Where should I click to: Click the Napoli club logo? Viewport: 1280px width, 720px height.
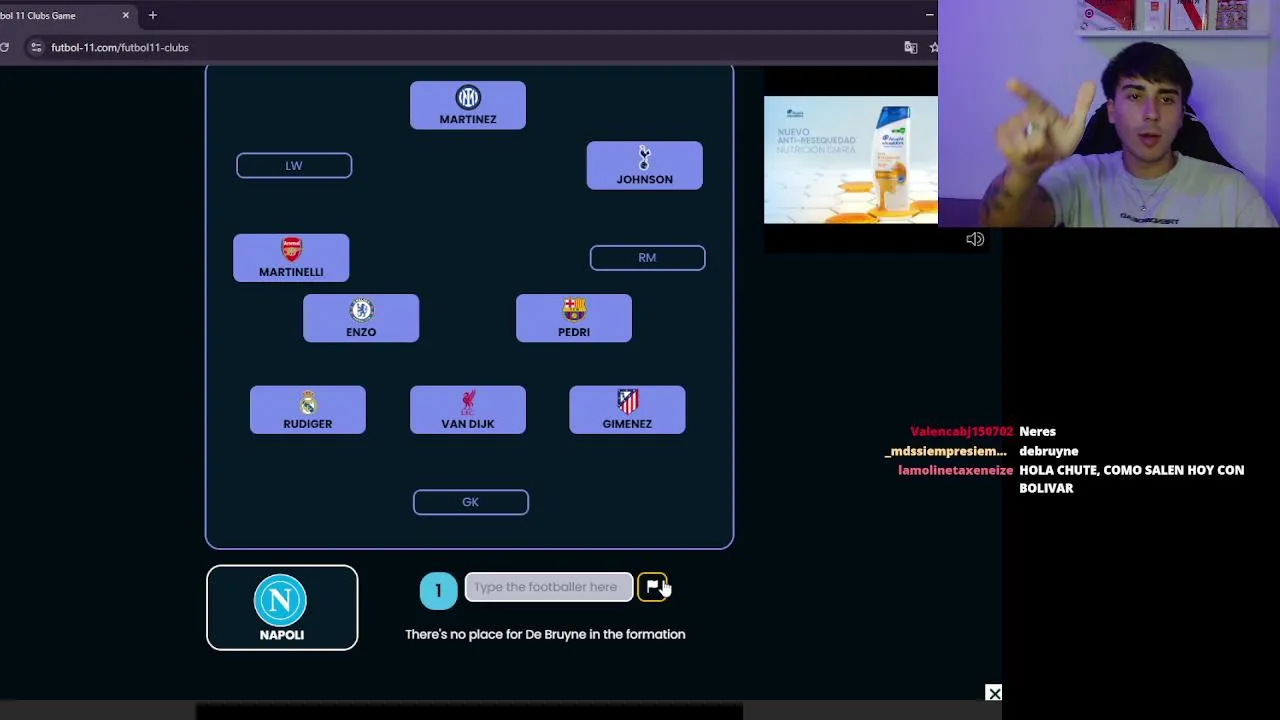tap(280, 599)
